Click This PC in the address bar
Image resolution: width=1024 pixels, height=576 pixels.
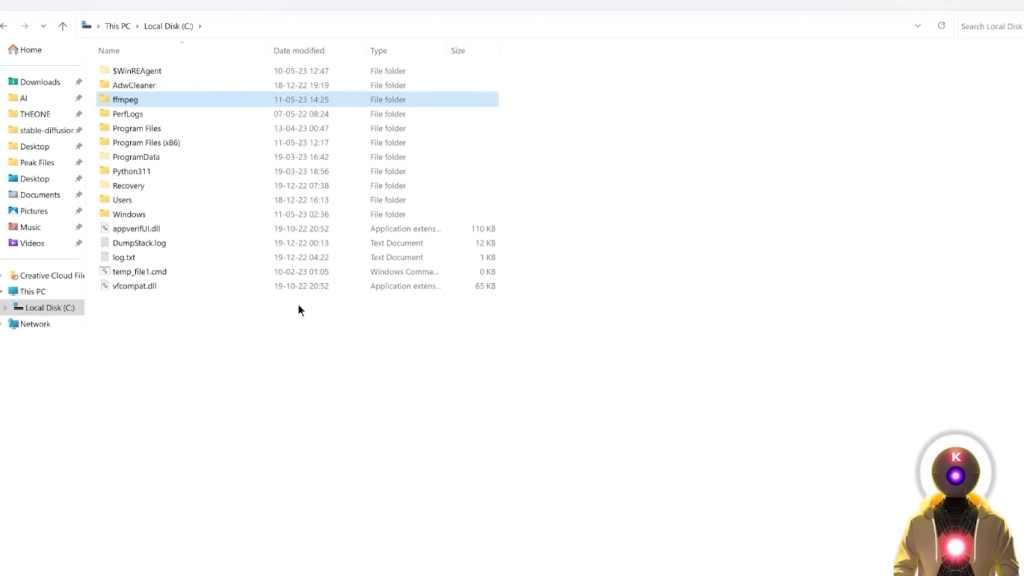[x=118, y=26]
